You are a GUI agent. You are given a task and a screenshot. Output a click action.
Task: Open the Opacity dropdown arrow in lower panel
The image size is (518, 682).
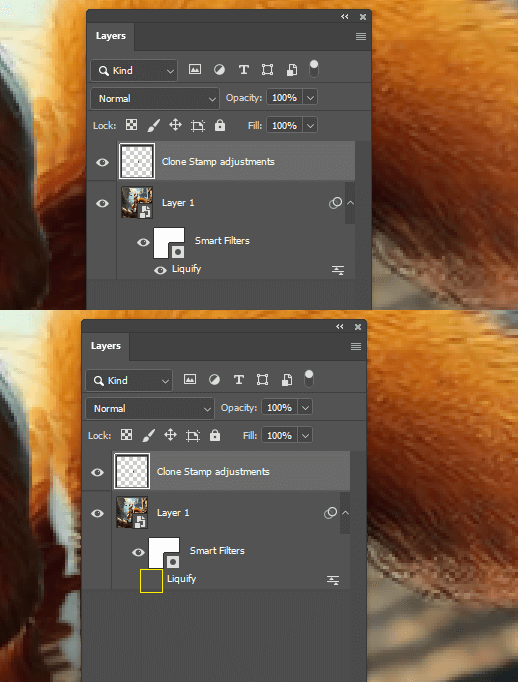pyautogui.click(x=305, y=408)
